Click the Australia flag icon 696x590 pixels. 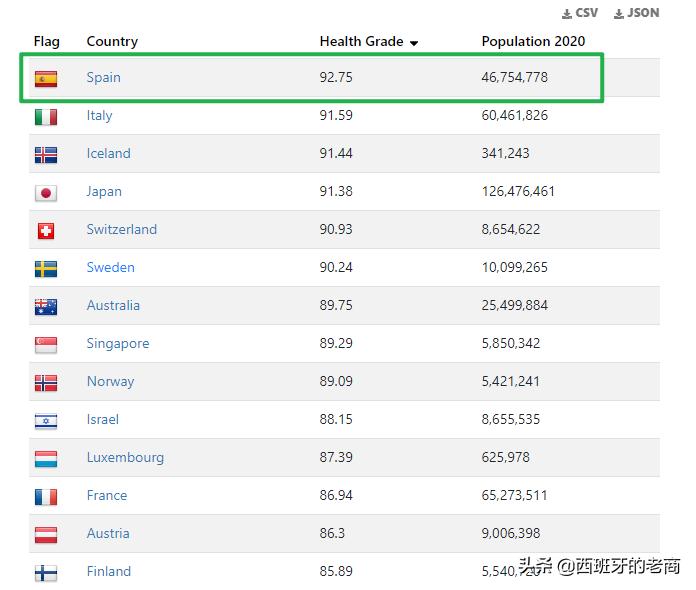tap(46, 306)
